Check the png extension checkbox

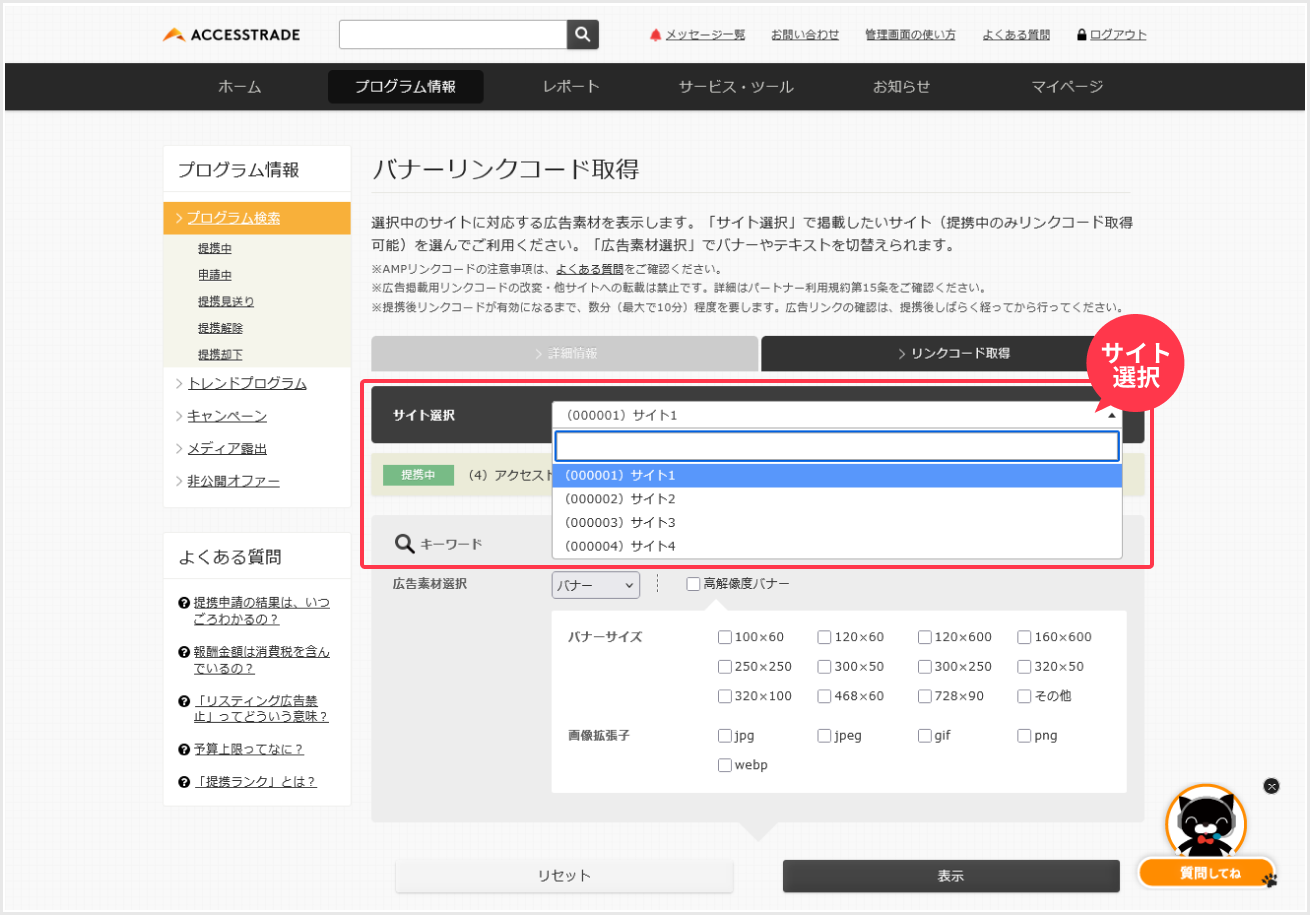(x=1025, y=736)
